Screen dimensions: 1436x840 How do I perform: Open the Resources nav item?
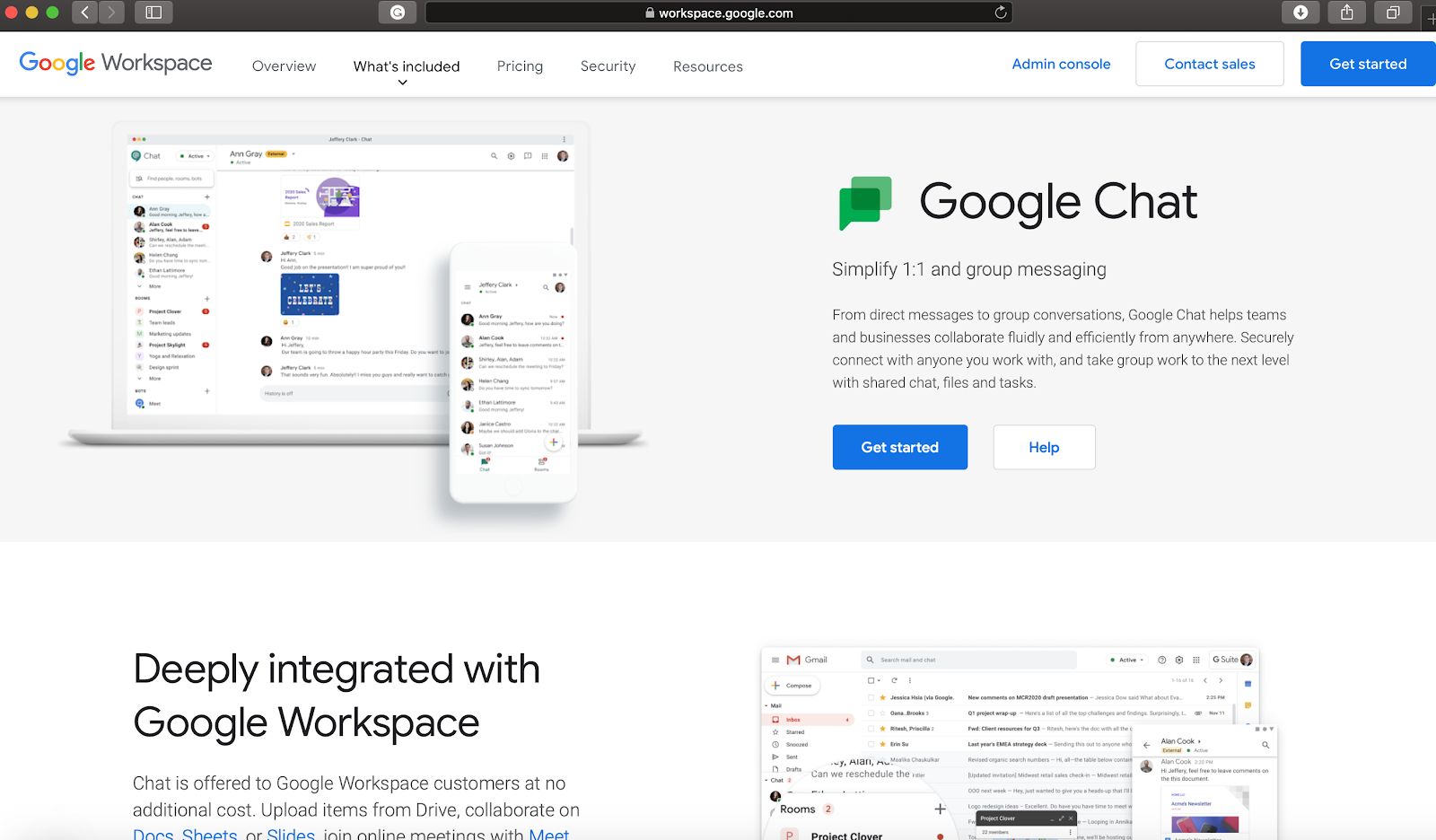pyautogui.click(x=708, y=66)
